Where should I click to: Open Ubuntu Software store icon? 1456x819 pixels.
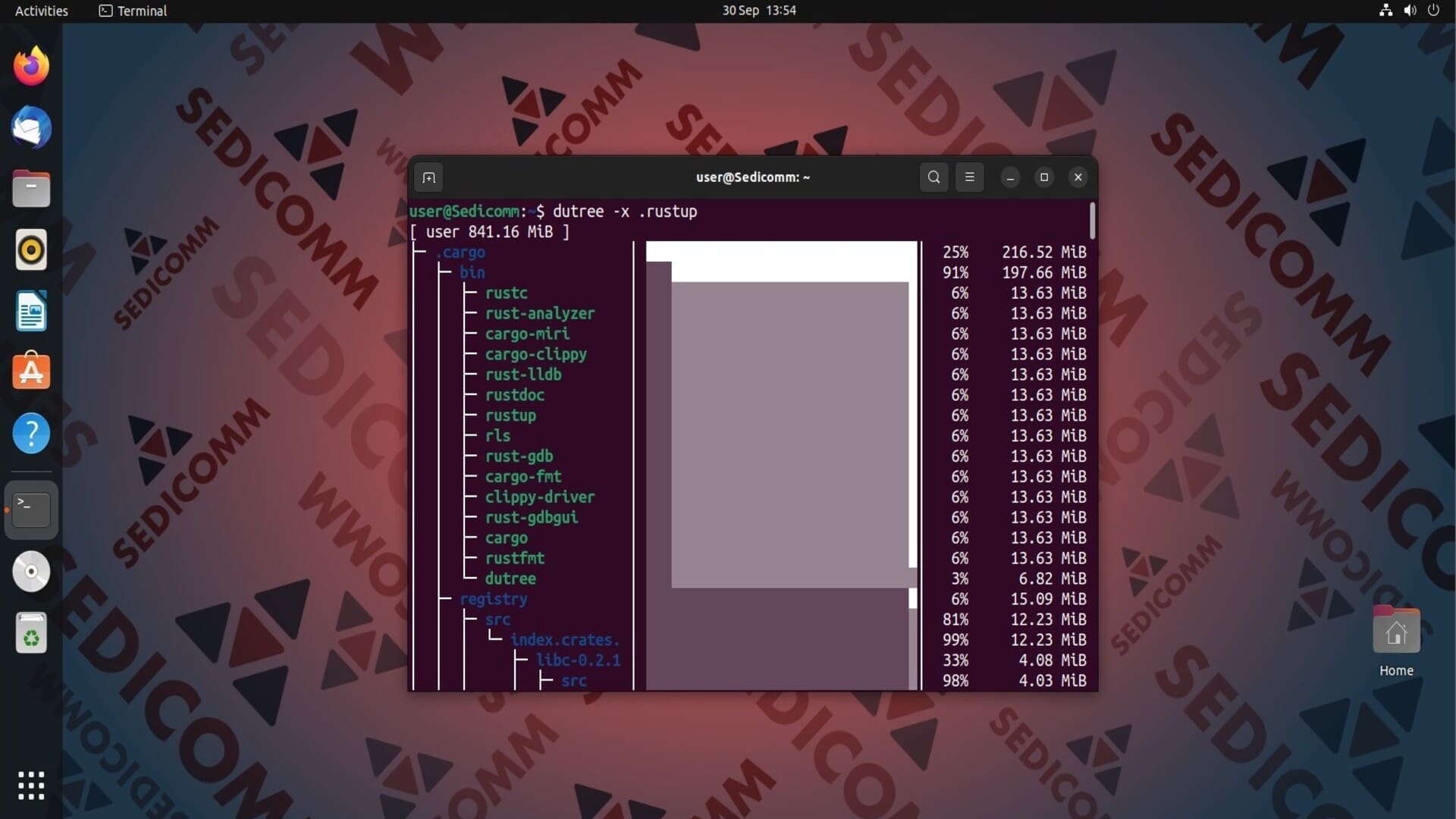[31, 372]
